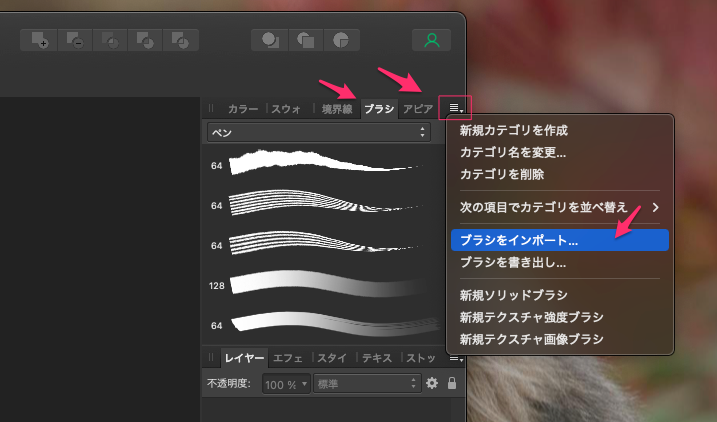Open the ペン brush category dropdown
The height and width of the screenshot is (422, 717).
318,132
